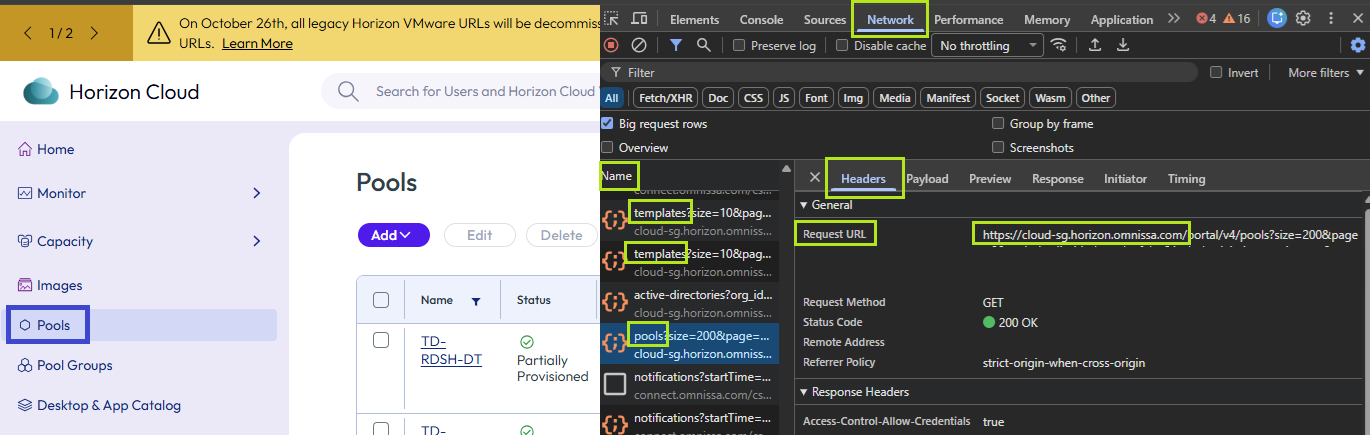Check the TD-RDSH-DT row checkbox
Screen dimensions: 1370x435
tap(381, 340)
